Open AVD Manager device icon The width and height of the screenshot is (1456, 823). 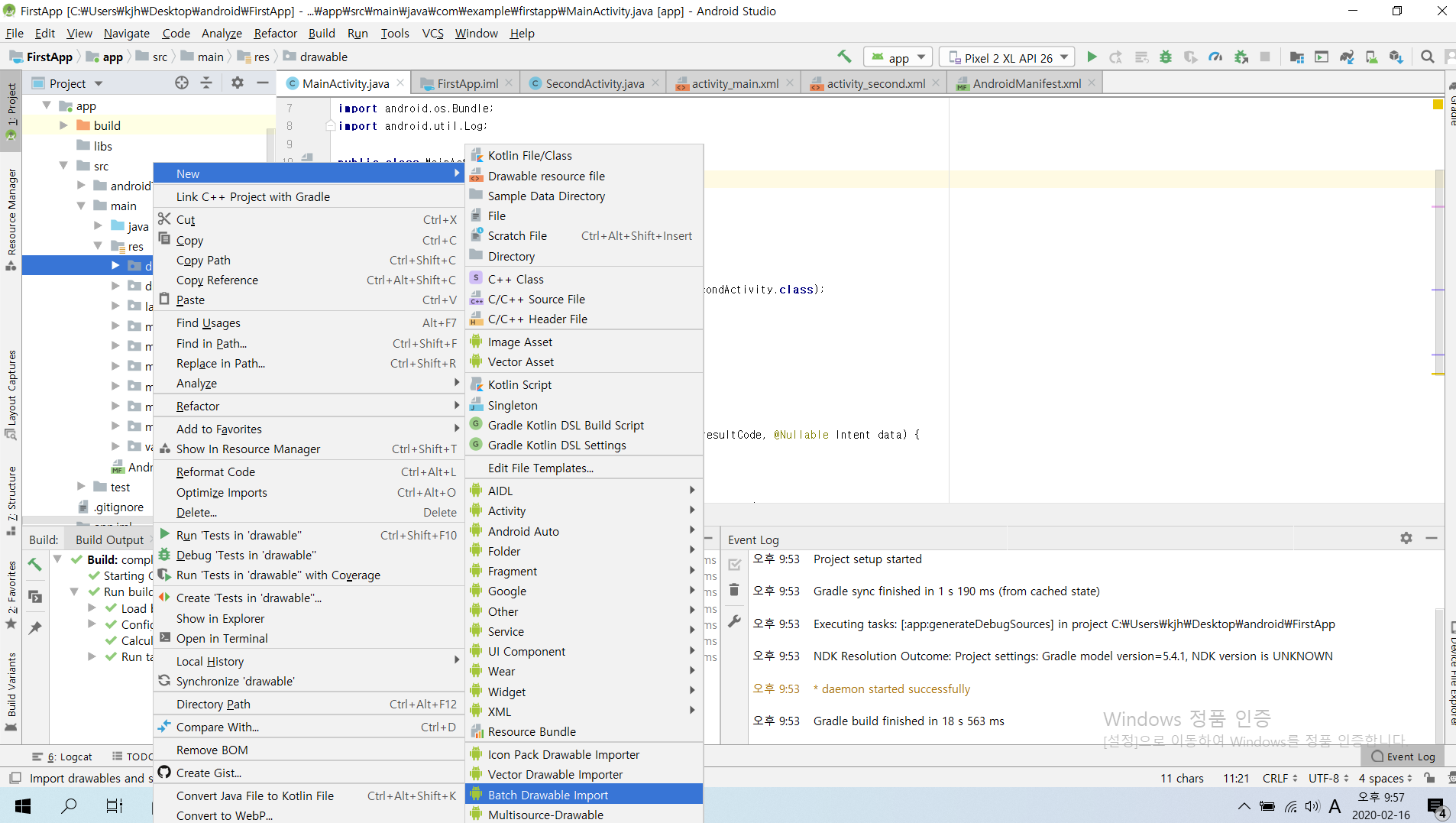point(1371,57)
